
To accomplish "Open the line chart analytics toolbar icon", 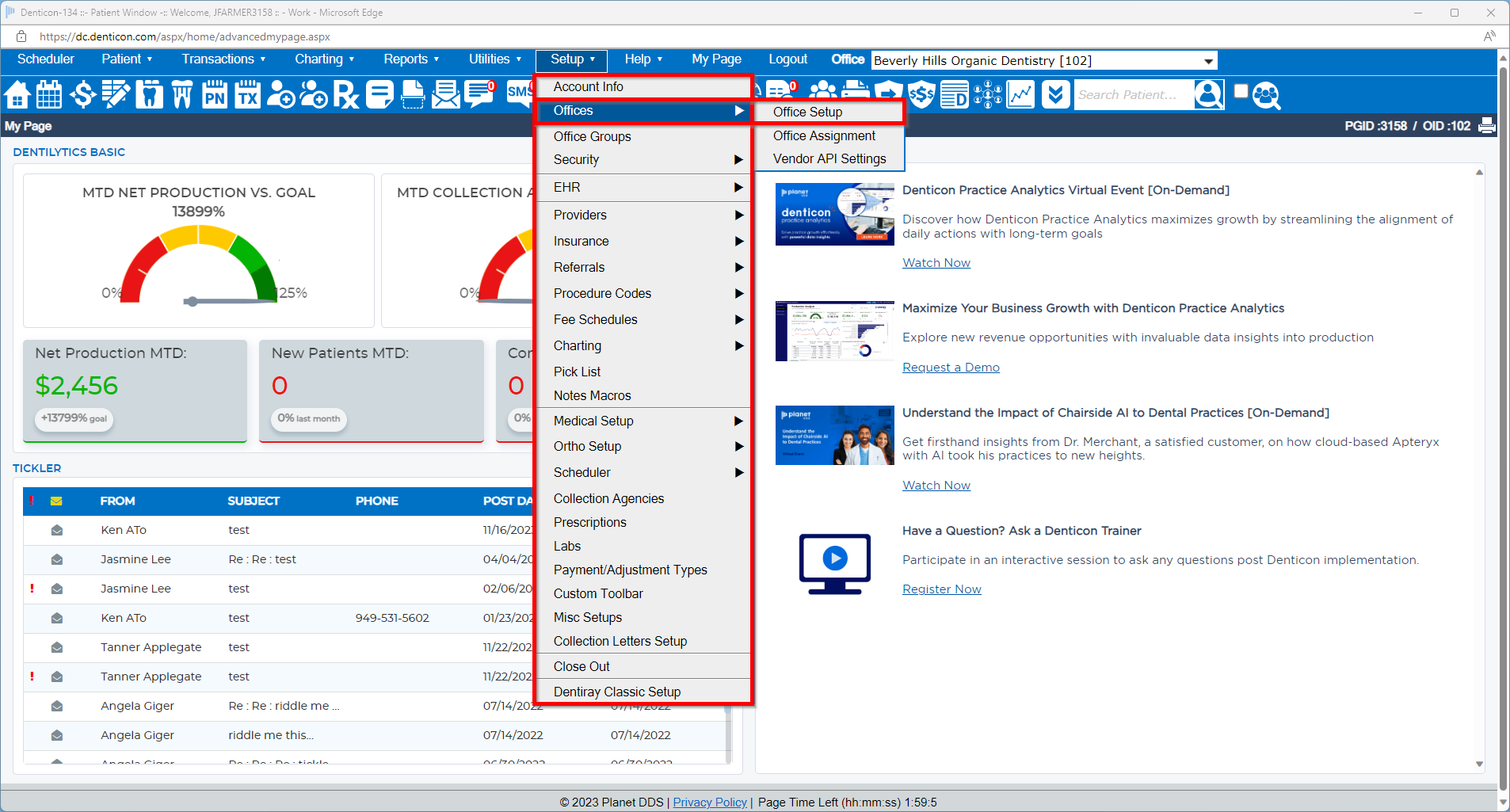I will [1020, 95].
